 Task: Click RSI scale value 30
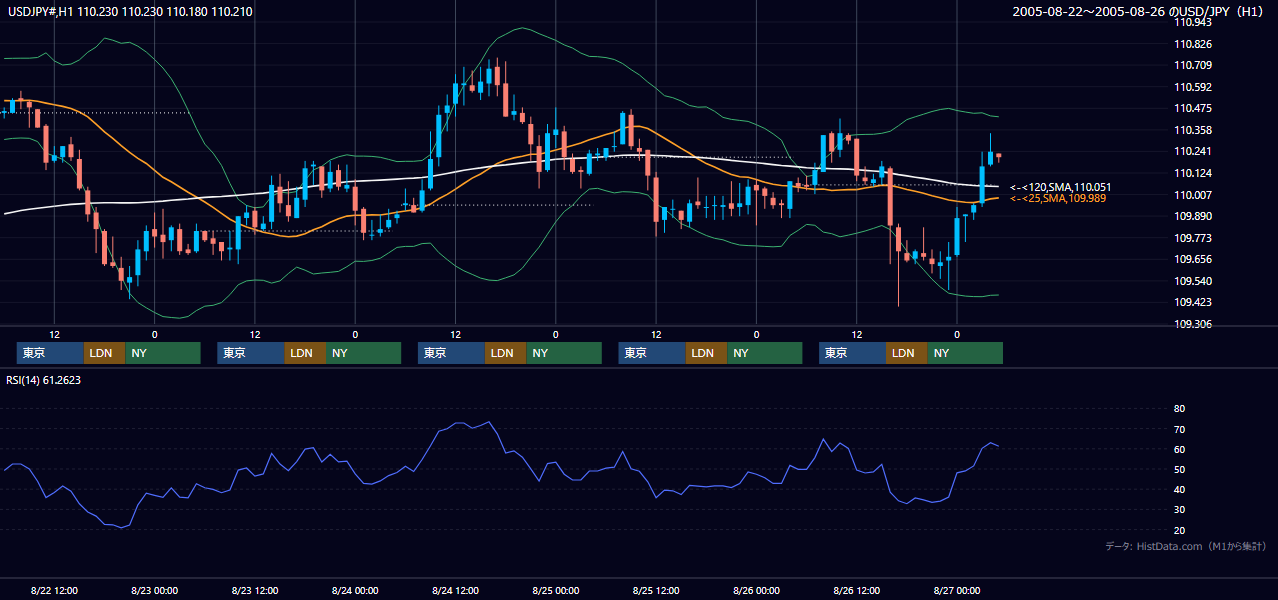point(1179,510)
